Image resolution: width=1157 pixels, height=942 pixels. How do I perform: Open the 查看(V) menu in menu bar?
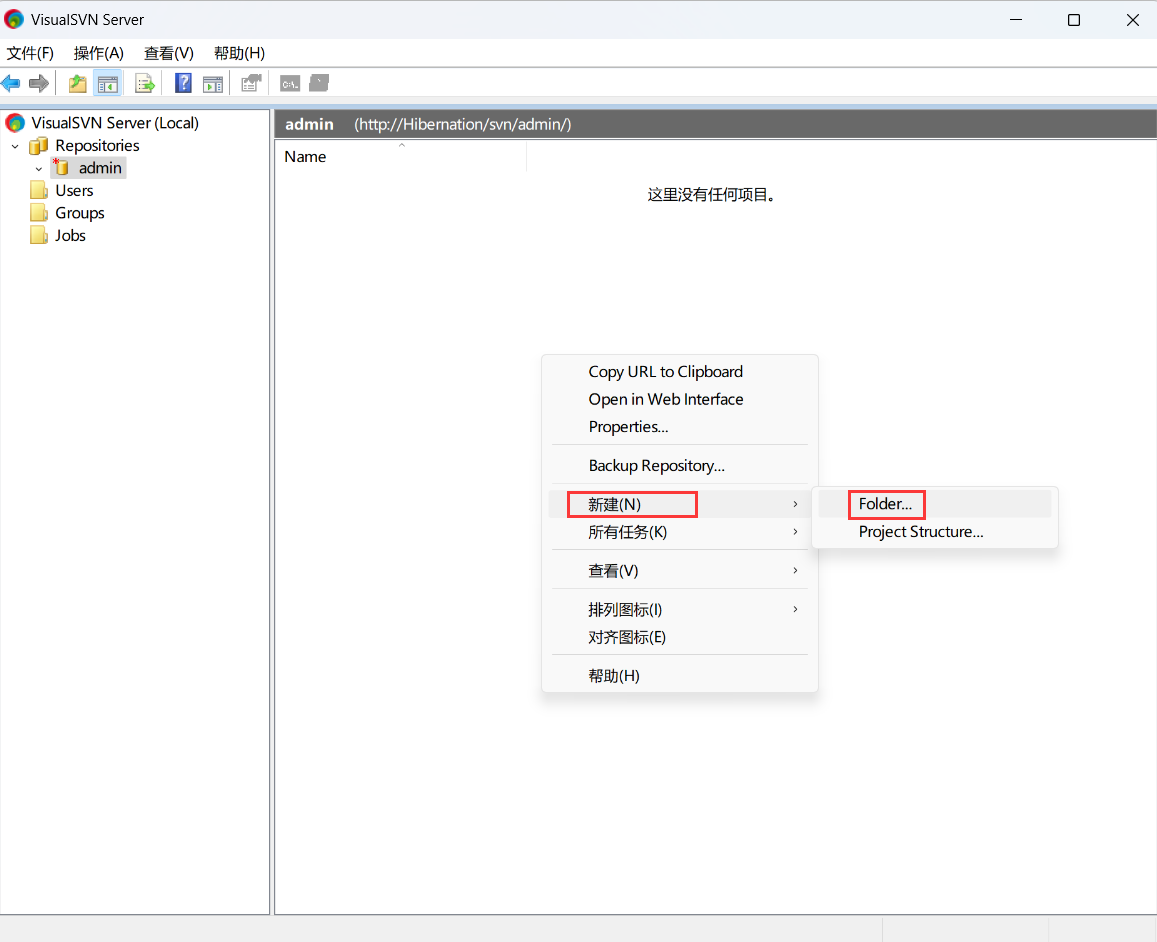point(169,53)
